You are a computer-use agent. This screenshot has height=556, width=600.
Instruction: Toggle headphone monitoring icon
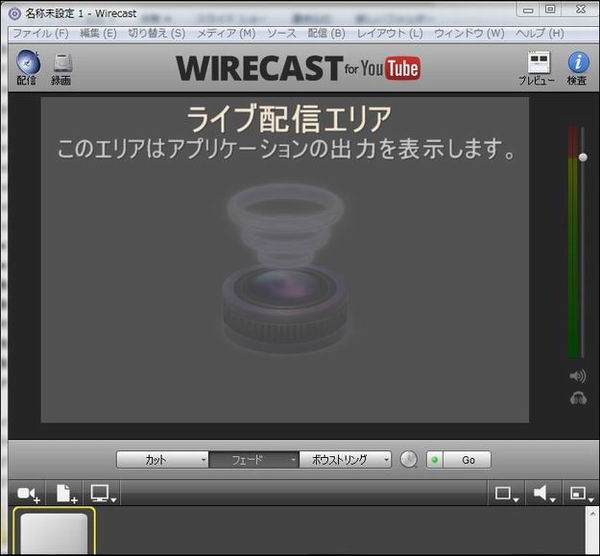click(x=578, y=399)
